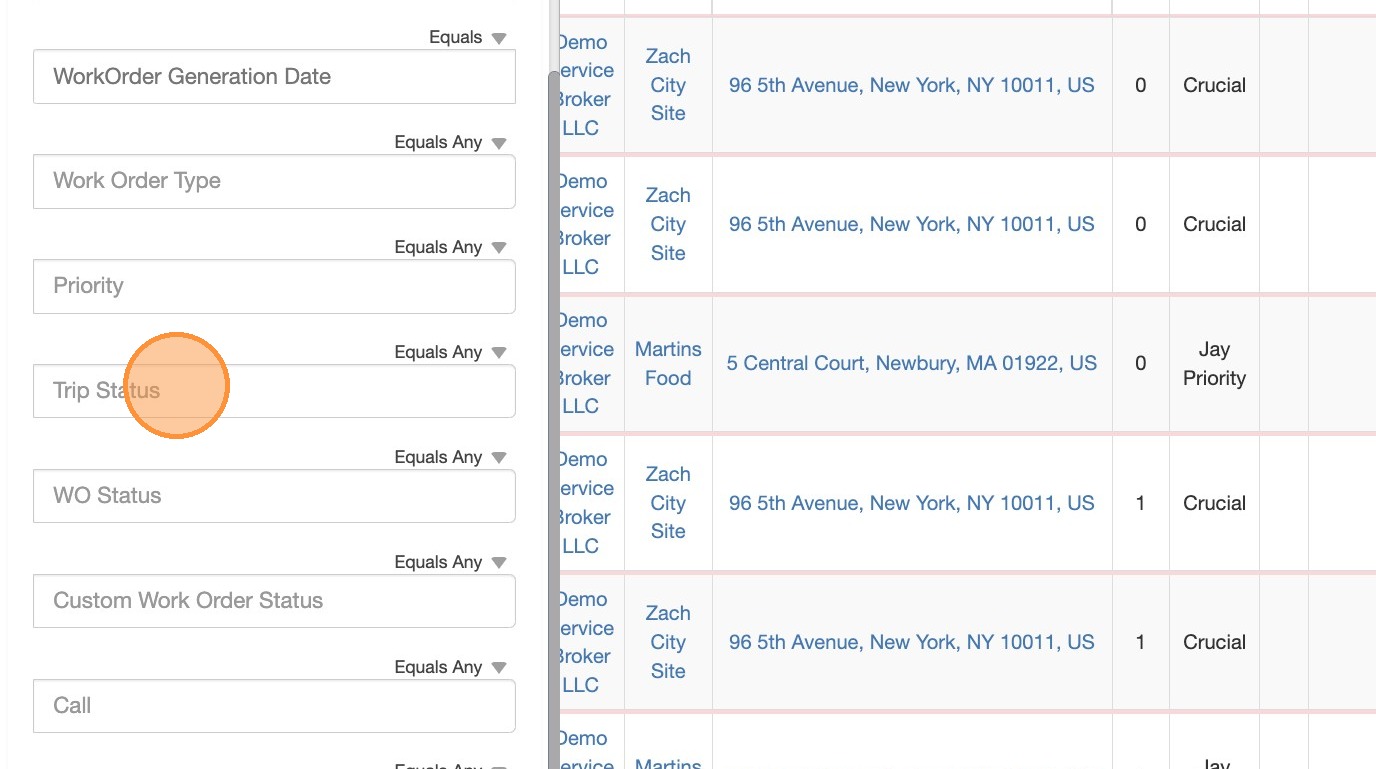Open the Martins Food site link
1376x769 pixels.
(668, 363)
